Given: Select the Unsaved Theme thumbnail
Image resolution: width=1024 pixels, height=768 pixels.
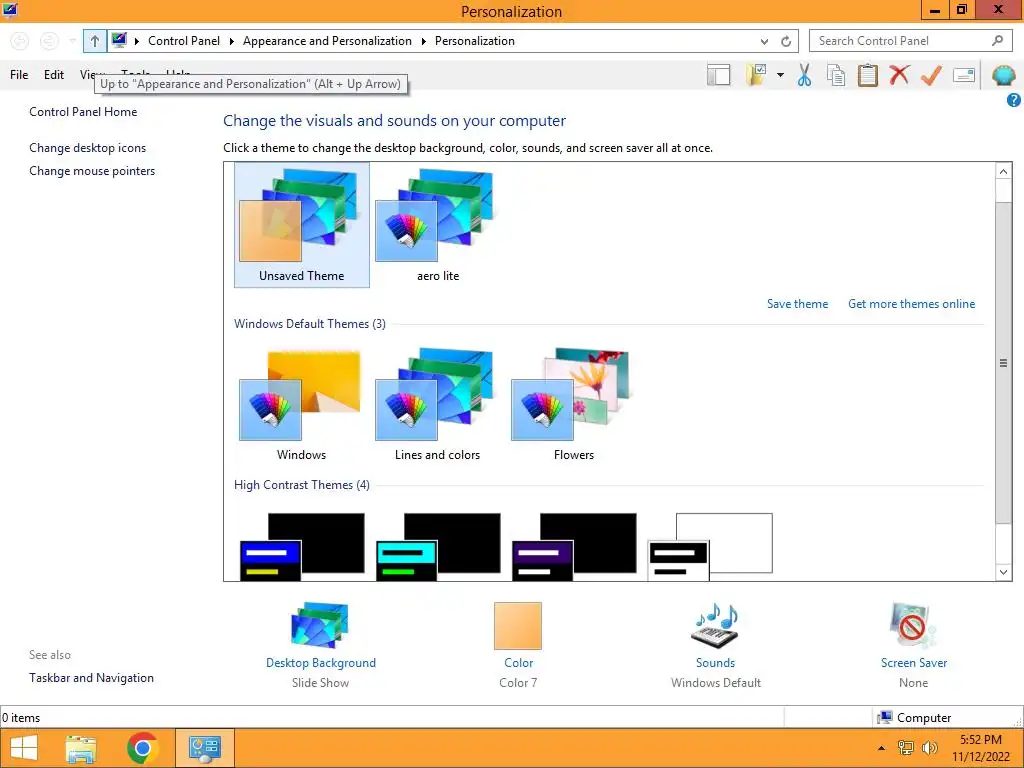Looking at the screenshot, I should click(x=302, y=225).
